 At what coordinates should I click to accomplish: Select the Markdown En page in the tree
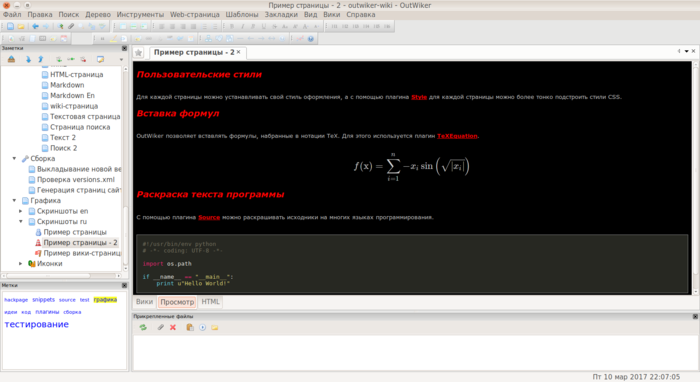72,96
